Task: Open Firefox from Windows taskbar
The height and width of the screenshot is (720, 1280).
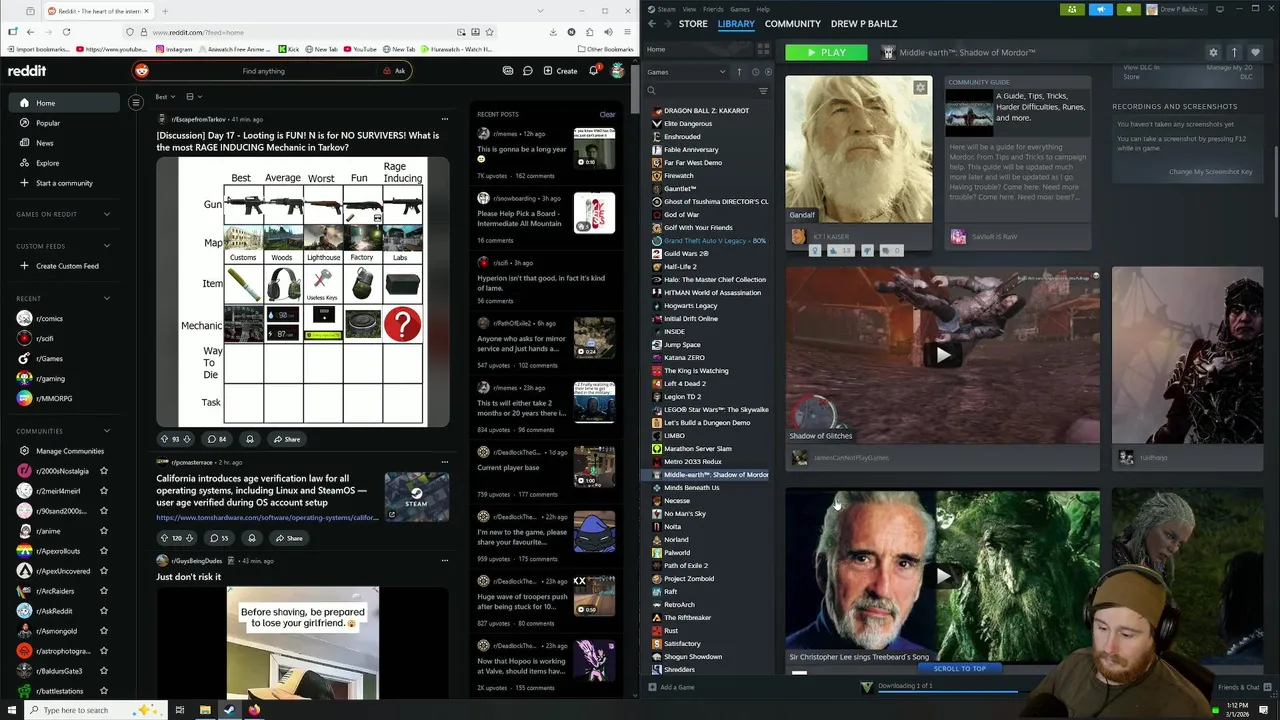Action: (x=254, y=710)
